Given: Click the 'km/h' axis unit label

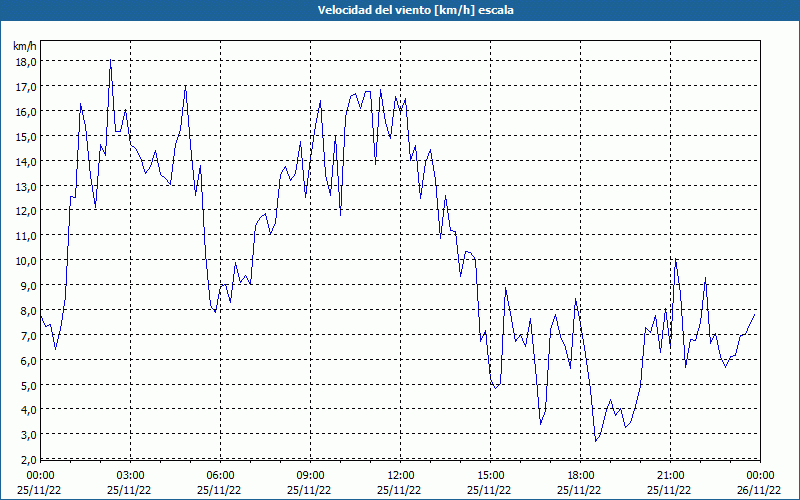Looking at the screenshot, I should pyautogui.click(x=24, y=46).
